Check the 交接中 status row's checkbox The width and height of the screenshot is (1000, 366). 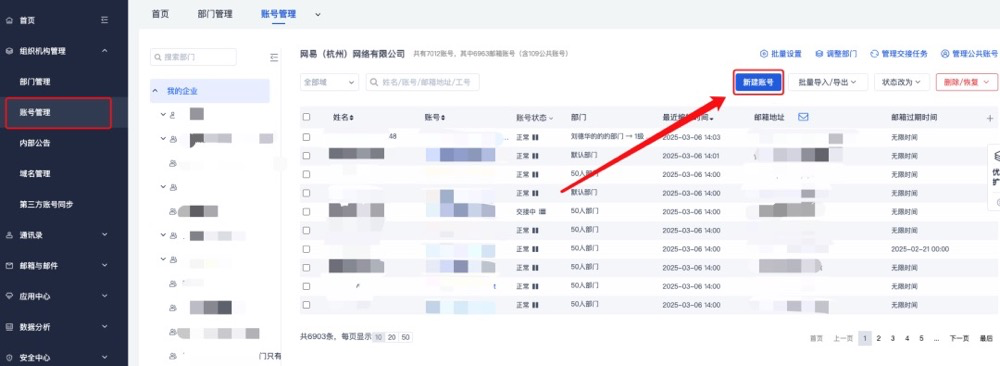[x=306, y=212]
